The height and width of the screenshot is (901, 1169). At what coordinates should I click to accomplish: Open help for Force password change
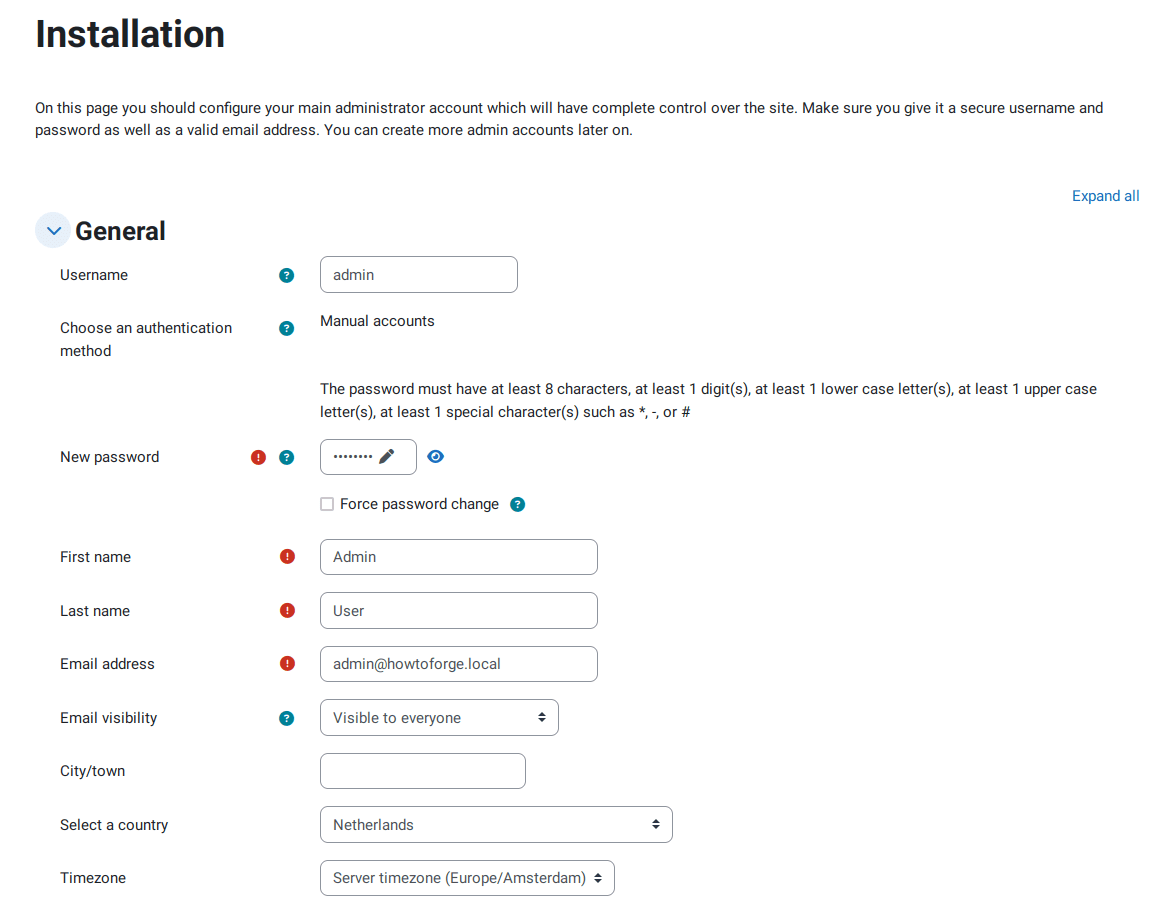[x=517, y=504]
